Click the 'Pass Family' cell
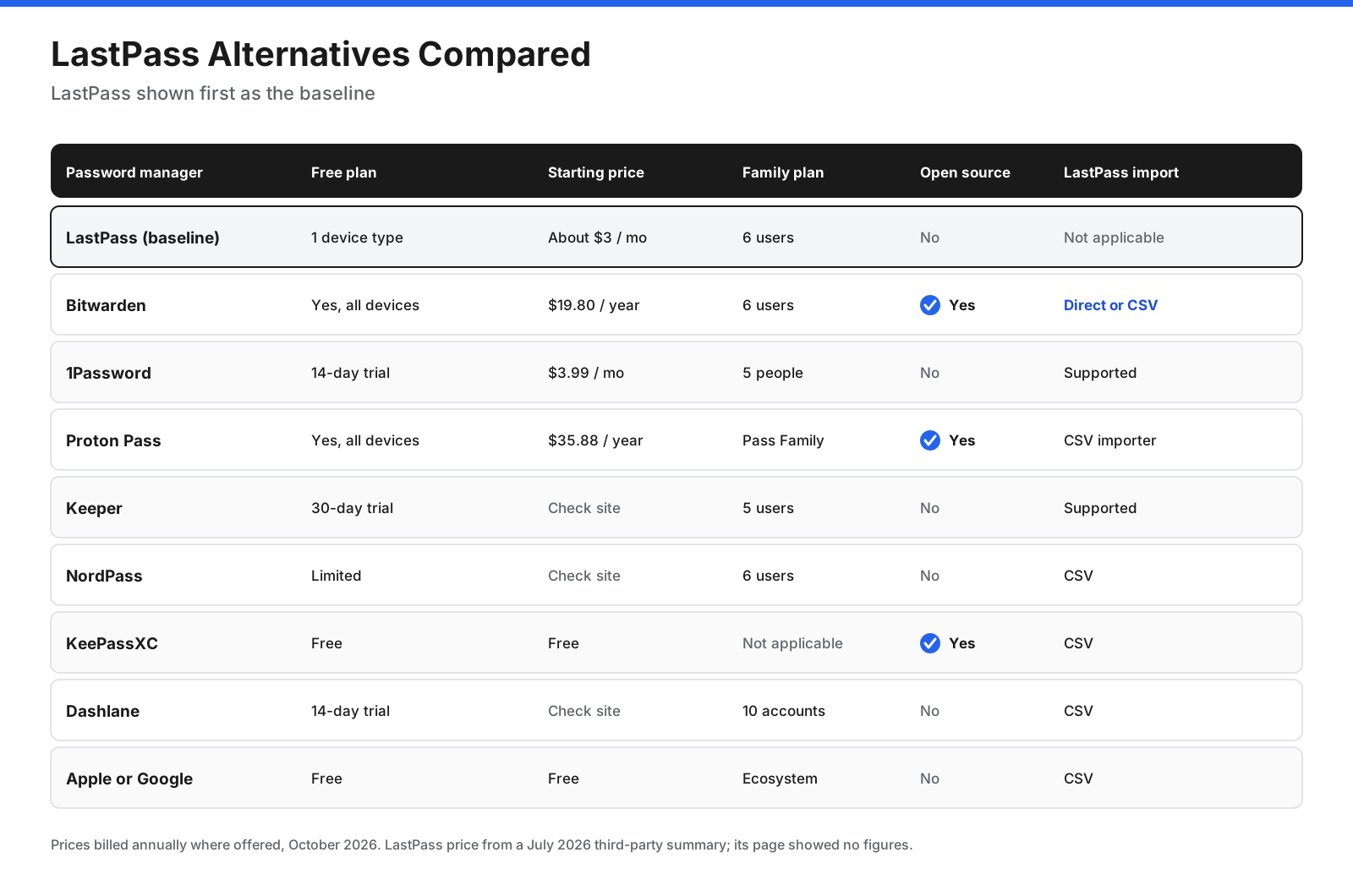Viewport: 1353px width, 896px height. point(783,440)
